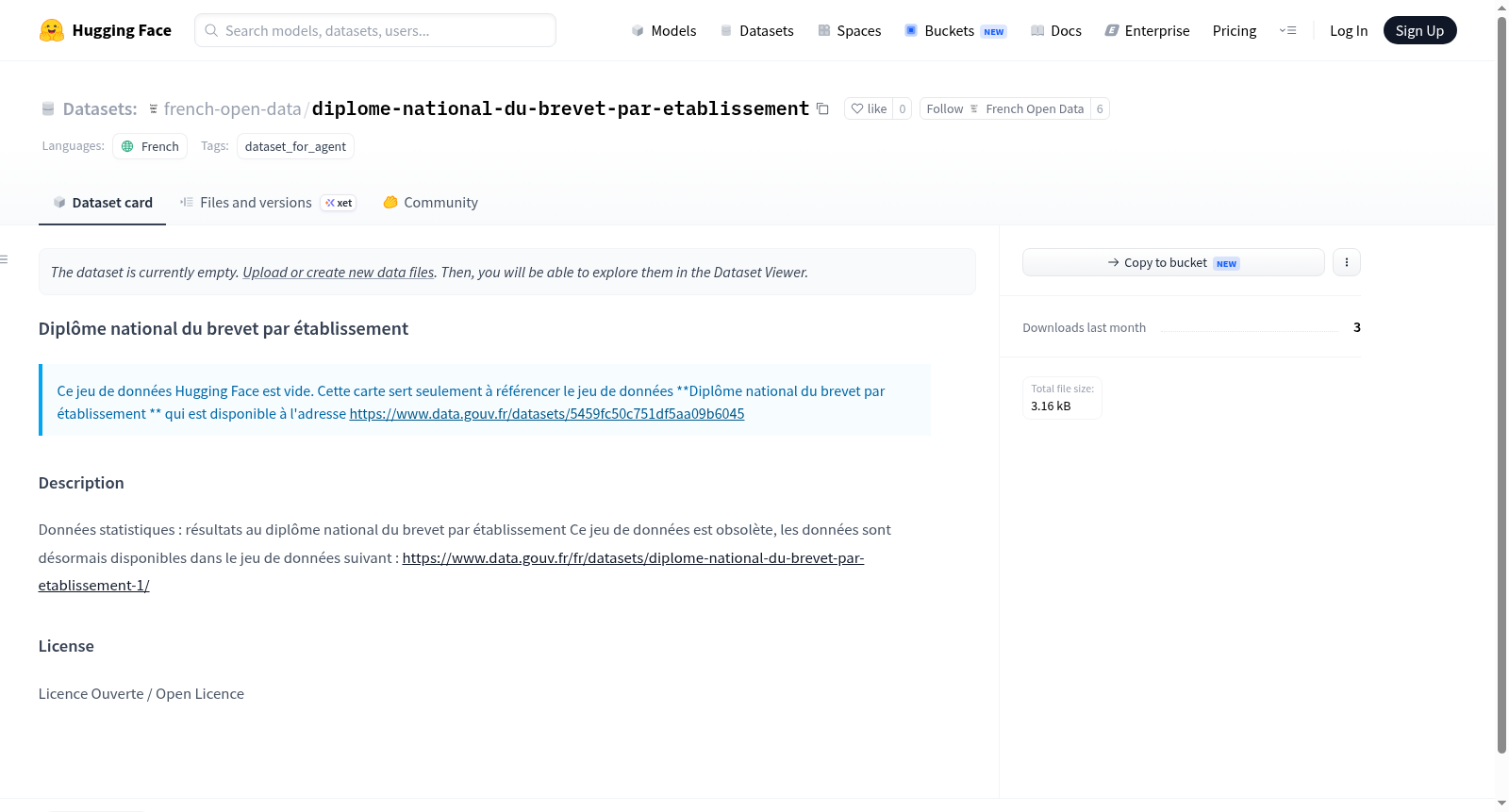This screenshot has height=812, width=1509.
Task: Open Pricing page
Action: coord(1235,30)
